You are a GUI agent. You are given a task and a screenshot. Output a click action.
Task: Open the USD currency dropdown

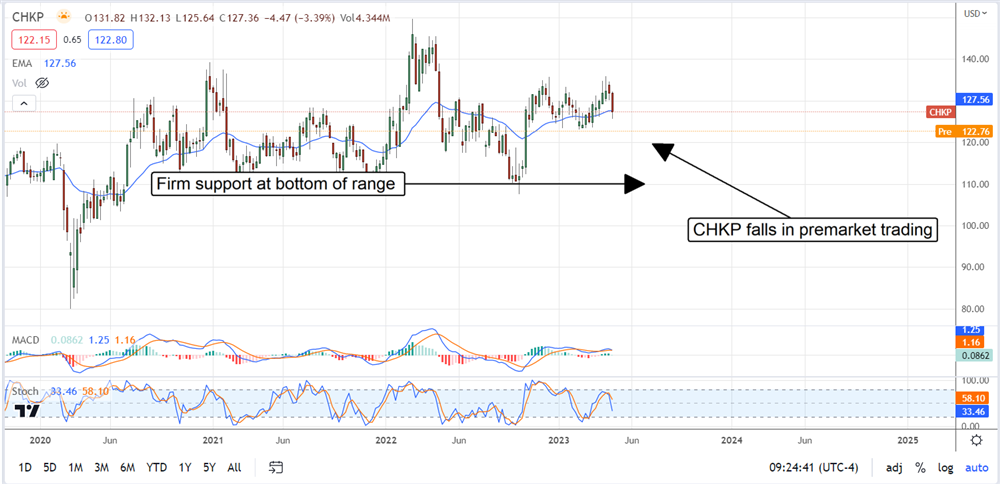(976, 13)
